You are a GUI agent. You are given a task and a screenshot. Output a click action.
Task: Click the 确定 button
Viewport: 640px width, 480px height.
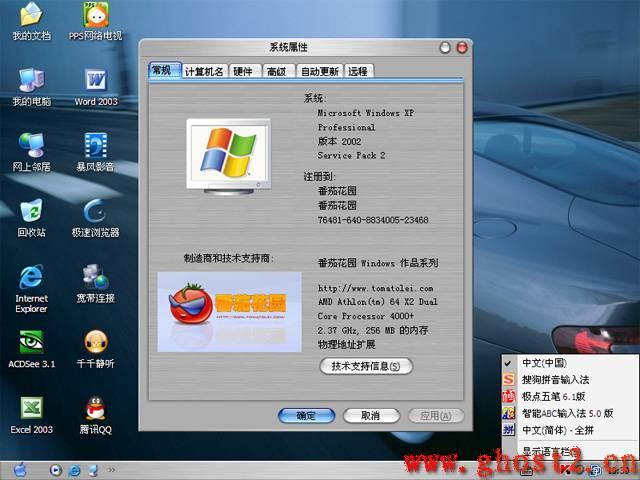click(x=307, y=416)
